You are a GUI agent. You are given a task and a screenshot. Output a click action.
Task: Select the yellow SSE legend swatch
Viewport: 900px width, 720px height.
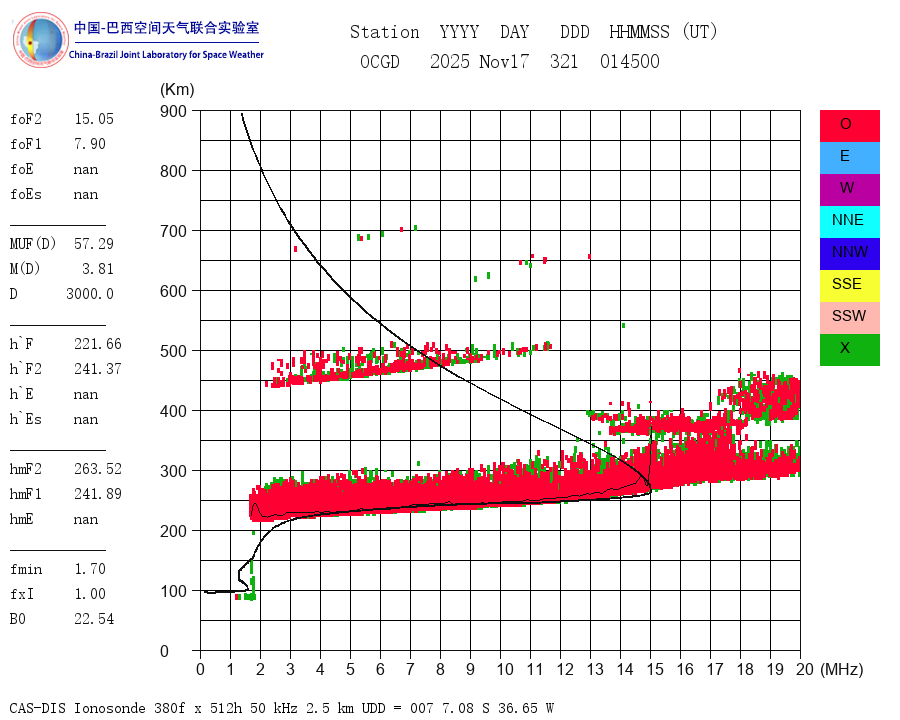click(849, 286)
